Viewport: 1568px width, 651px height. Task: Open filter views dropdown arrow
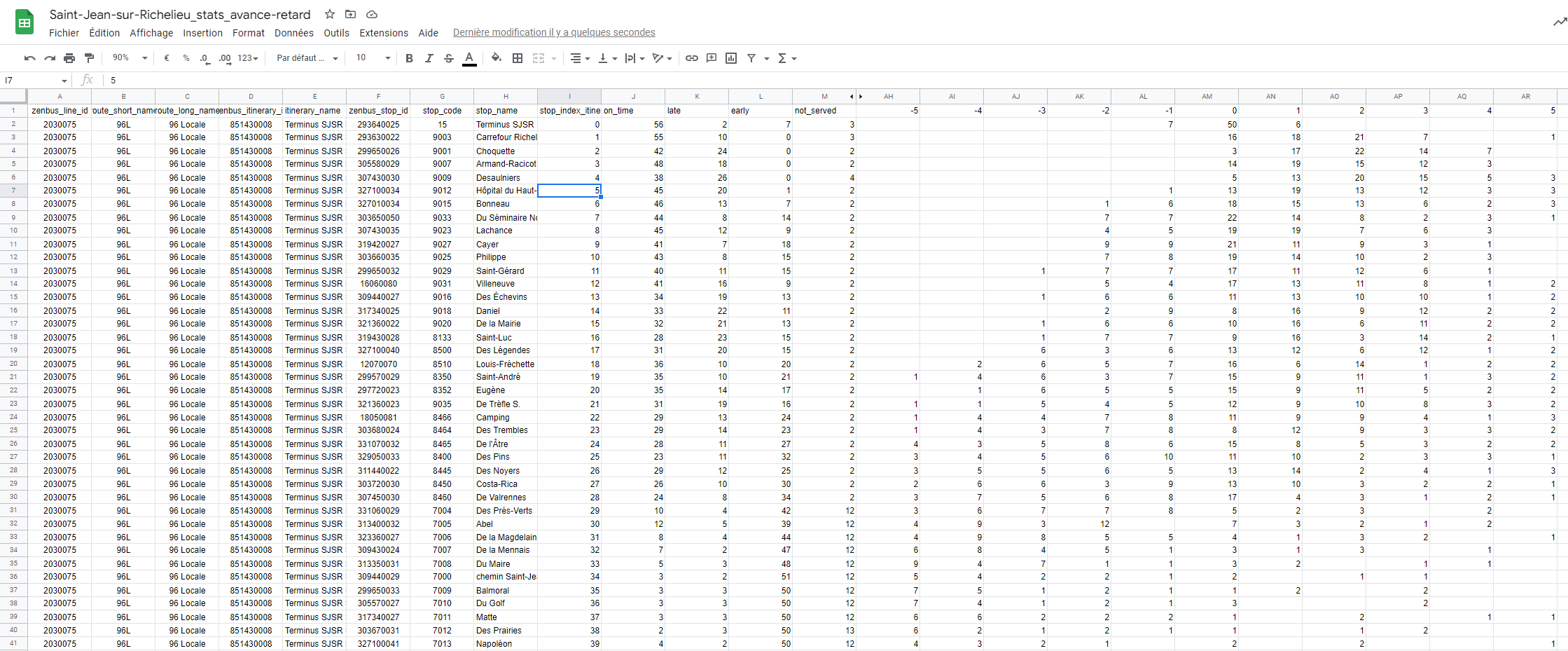click(x=767, y=58)
